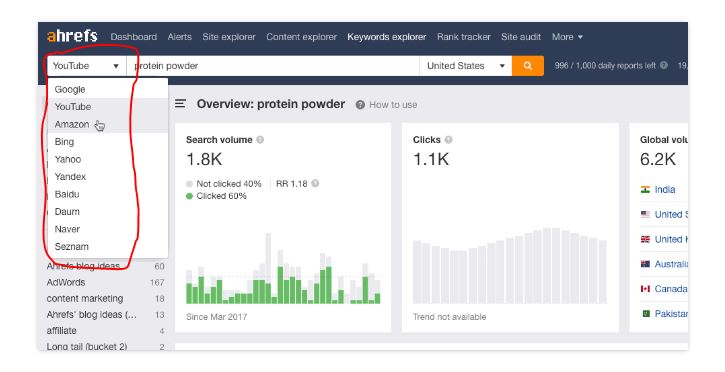Click the Clicks info icon
The image size is (725, 372).
click(449, 140)
